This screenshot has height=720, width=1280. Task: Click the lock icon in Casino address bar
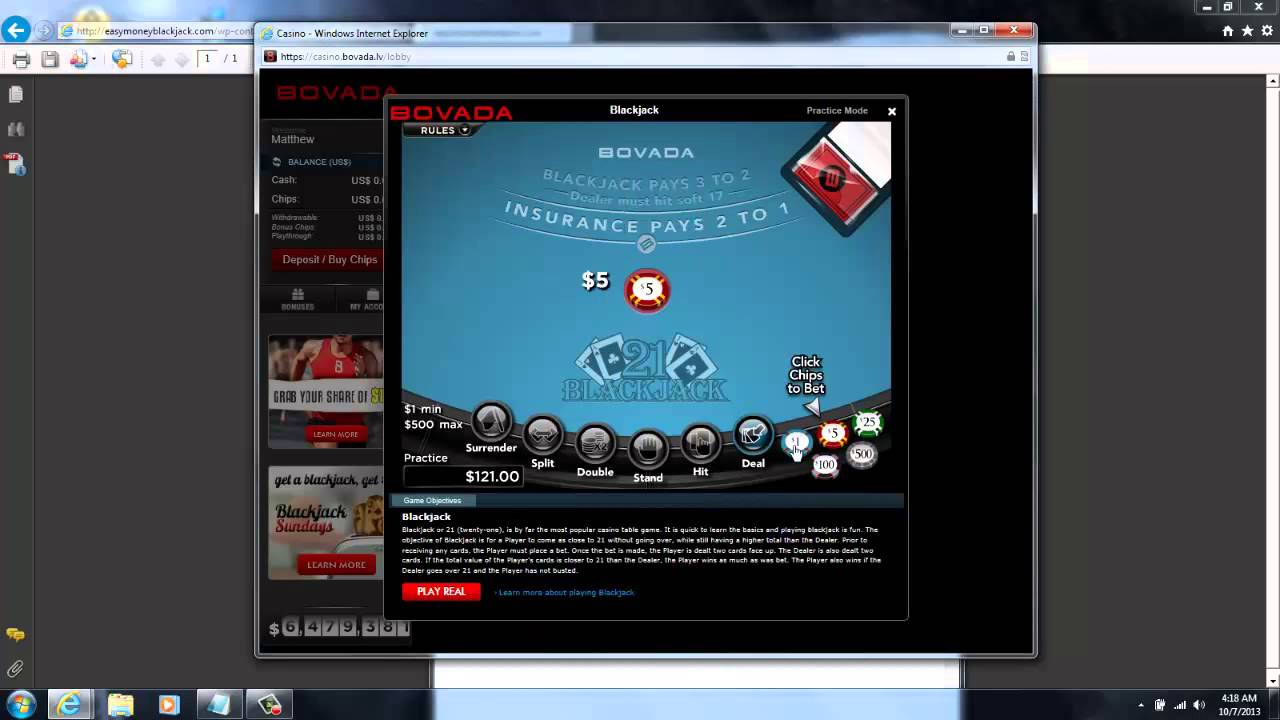coord(1011,57)
